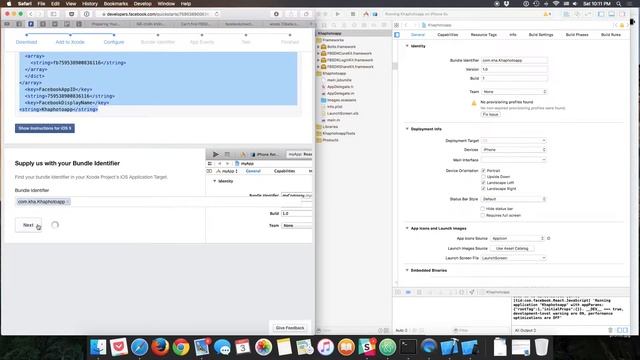
Task: Toggle Landscape Right orientation checkbox
Action: tap(483, 189)
